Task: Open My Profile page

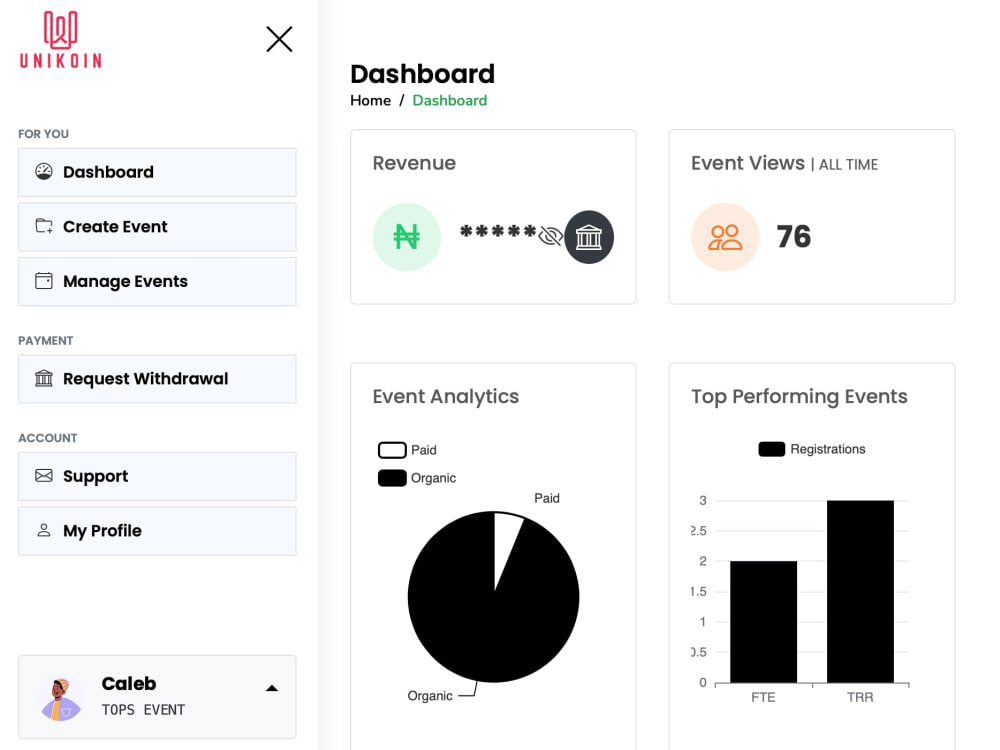Action: (157, 531)
